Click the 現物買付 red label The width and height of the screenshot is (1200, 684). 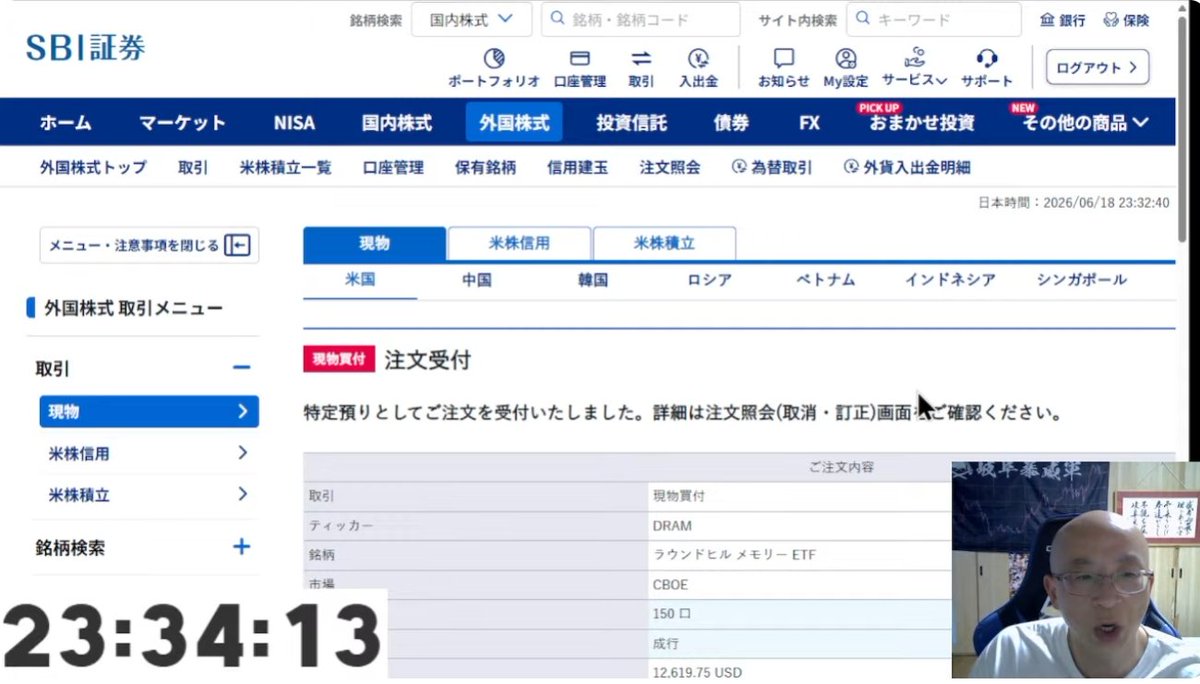pyautogui.click(x=339, y=359)
